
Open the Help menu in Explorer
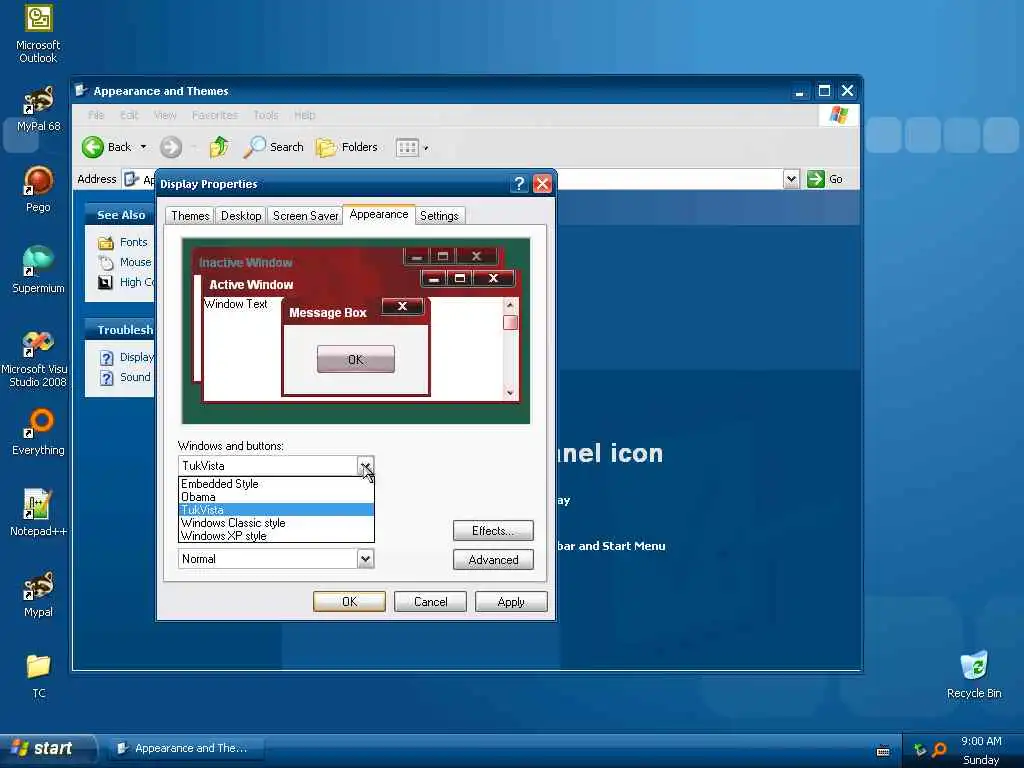(x=304, y=115)
